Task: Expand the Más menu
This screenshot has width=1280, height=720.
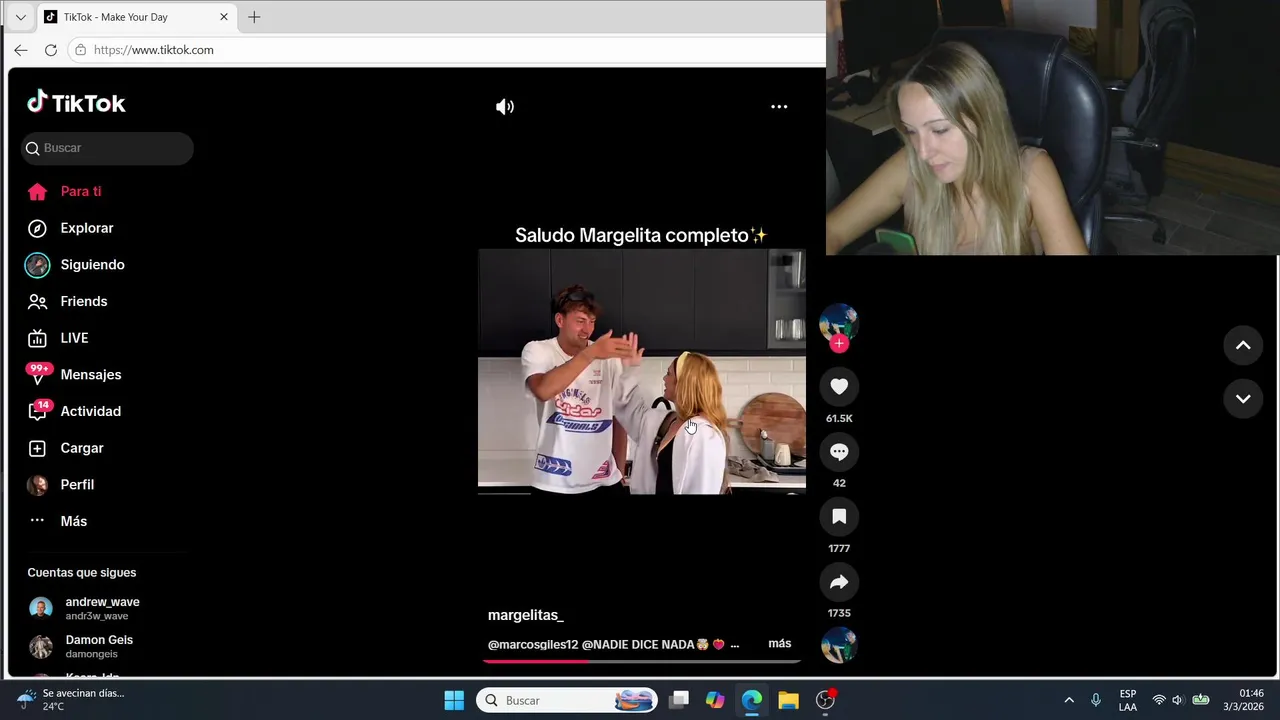Action: click(73, 521)
